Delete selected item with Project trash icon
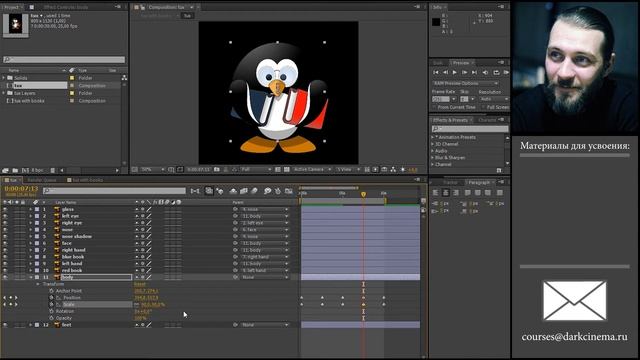Screen dimensions: 640x360 coord(53,170)
